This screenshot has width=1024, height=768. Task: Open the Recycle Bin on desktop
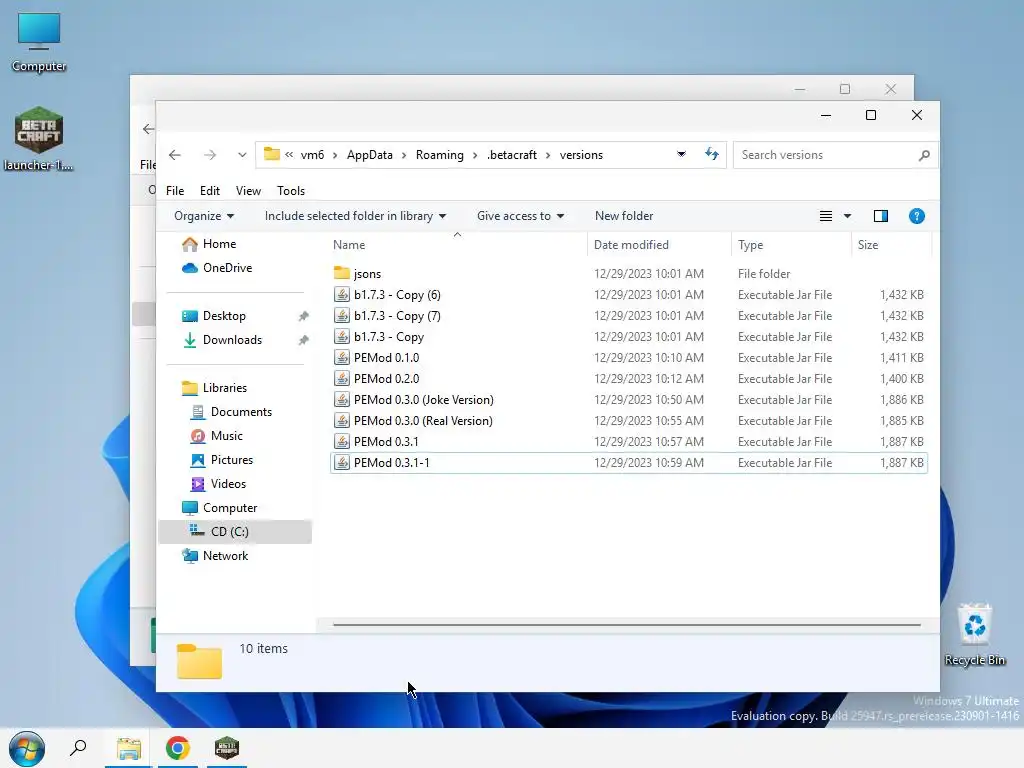pyautogui.click(x=974, y=635)
